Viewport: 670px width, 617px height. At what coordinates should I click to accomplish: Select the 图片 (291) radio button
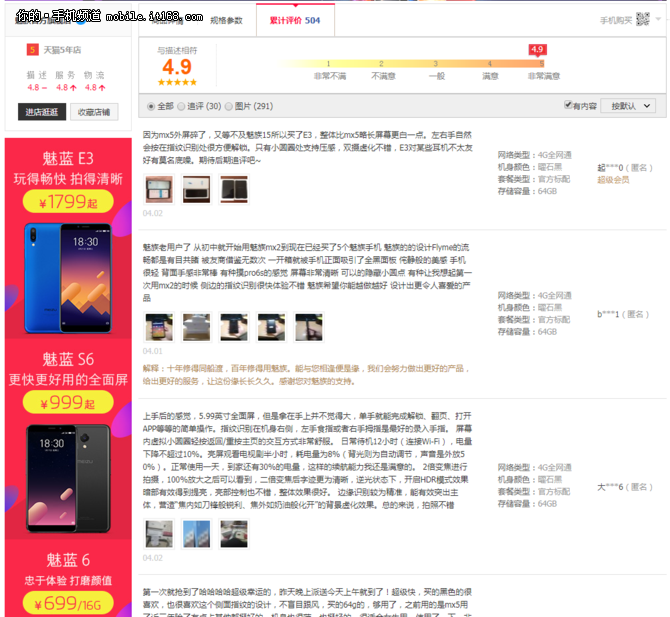click(229, 106)
